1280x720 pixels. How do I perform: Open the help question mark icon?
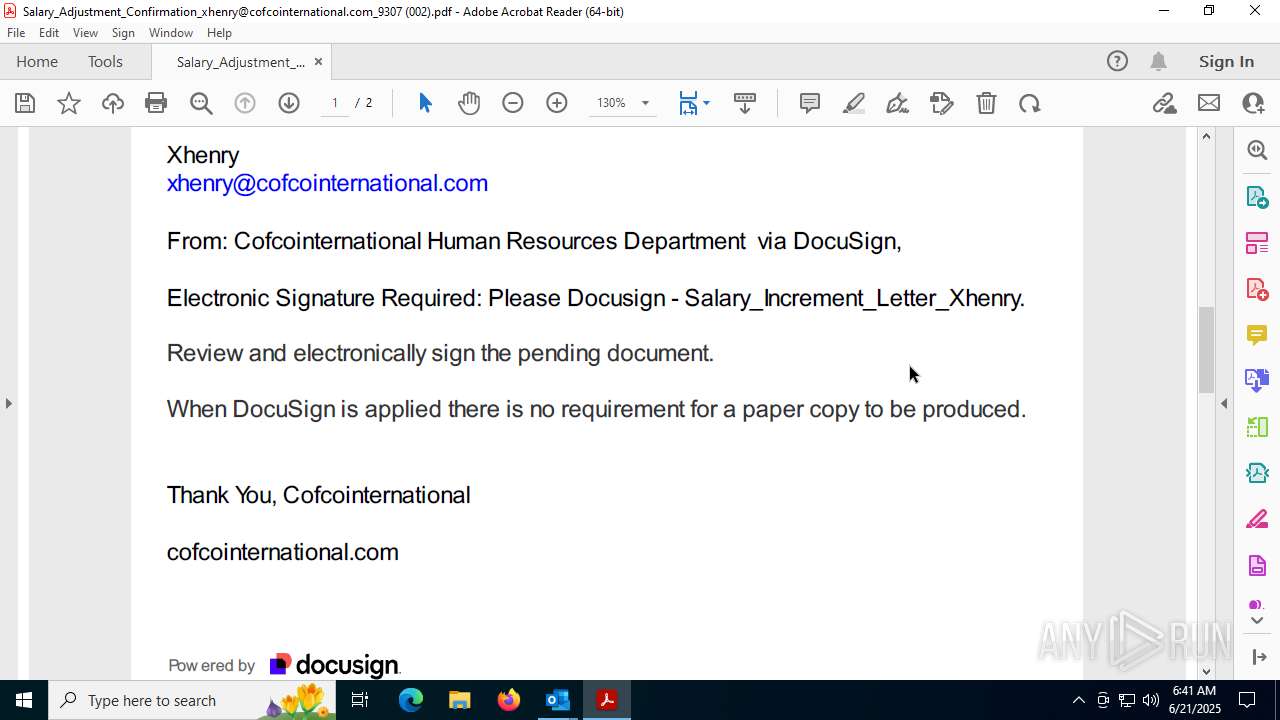pos(1117,62)
